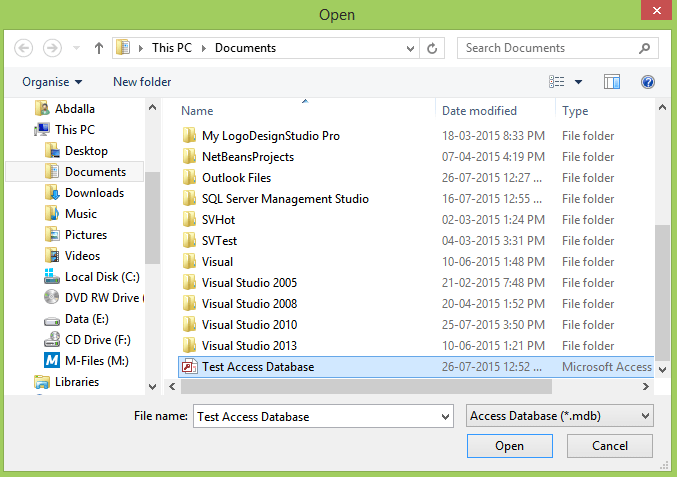This screenshot has height=477, width=677.
Task: Select CD Drive (F:)
Action: click(87, 340)
